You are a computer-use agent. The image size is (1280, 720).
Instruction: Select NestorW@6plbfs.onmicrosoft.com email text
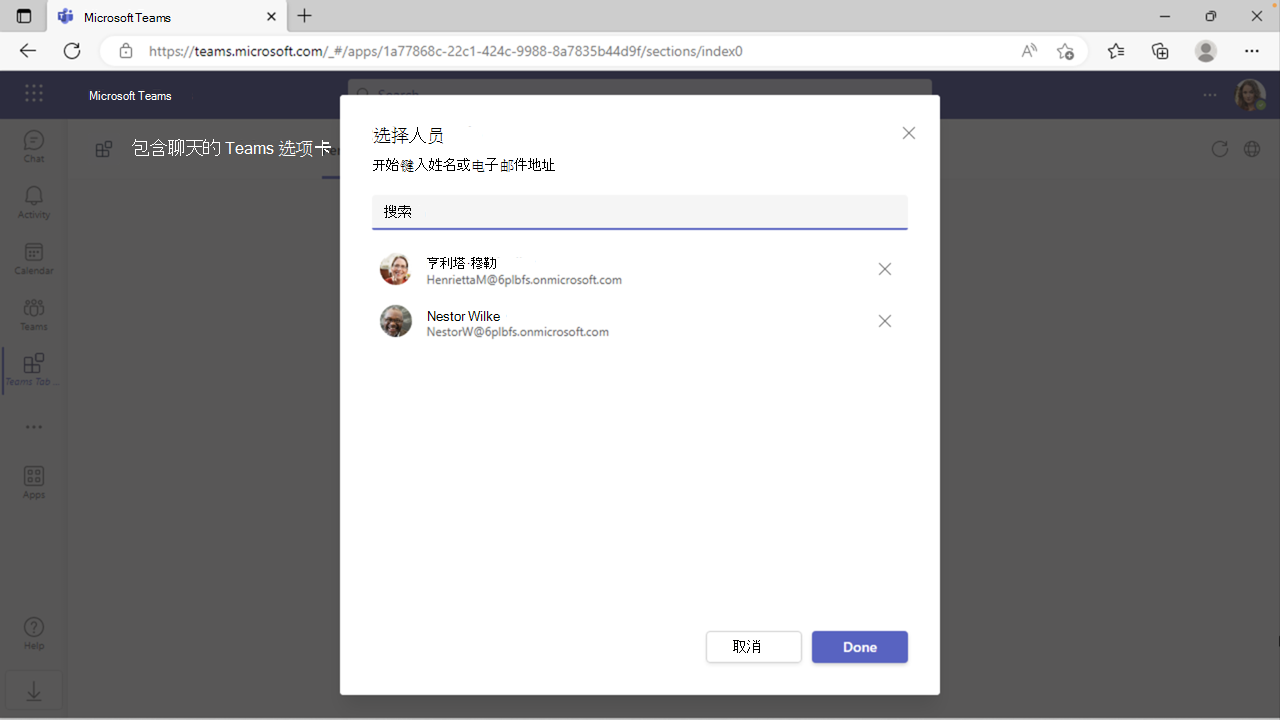click(x=518, y=332)
